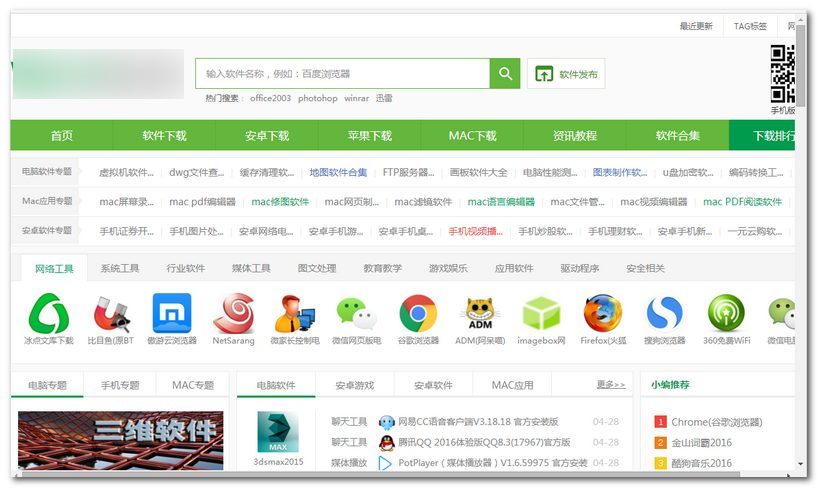Screen dimensions: 818x488
Task: Switch to the MAC应用 tab
Action: point(512,385)
